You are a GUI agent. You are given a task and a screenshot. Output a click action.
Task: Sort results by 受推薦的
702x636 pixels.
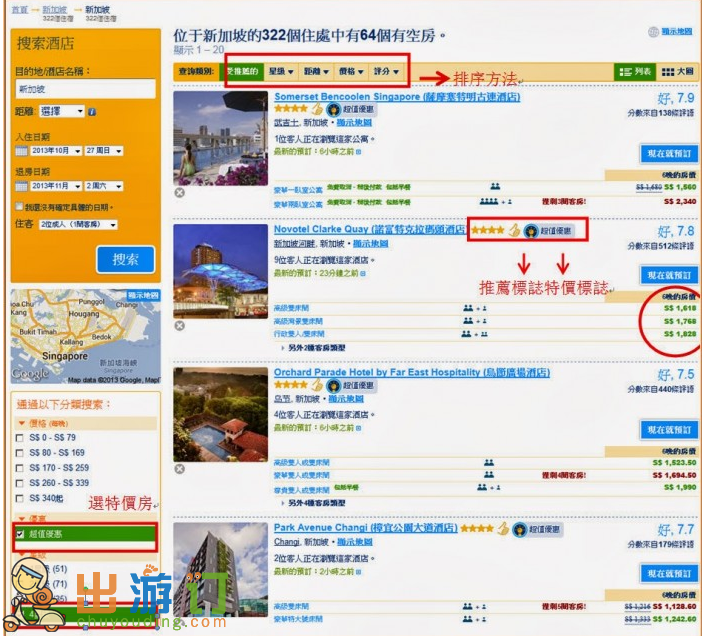tap(242, 72)
